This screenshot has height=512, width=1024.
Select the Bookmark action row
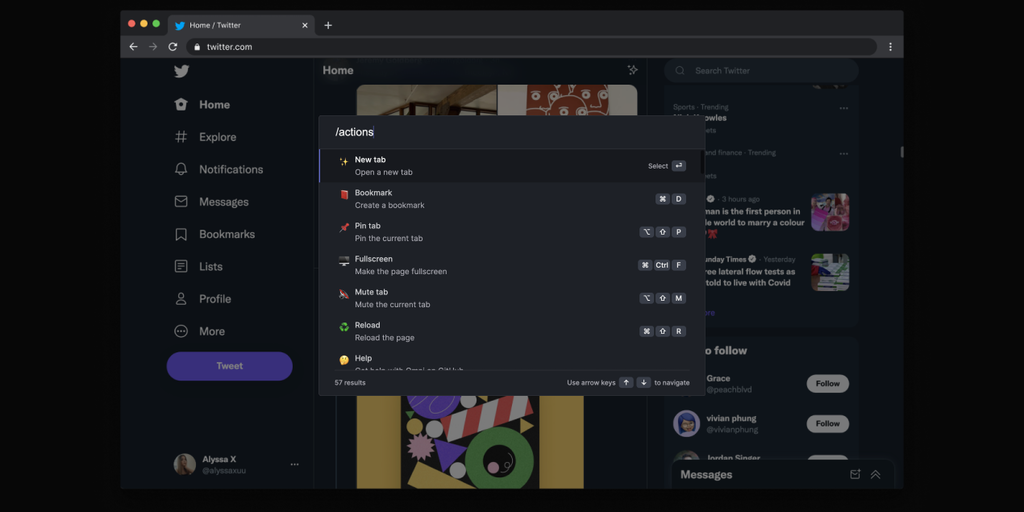(509, 199)
